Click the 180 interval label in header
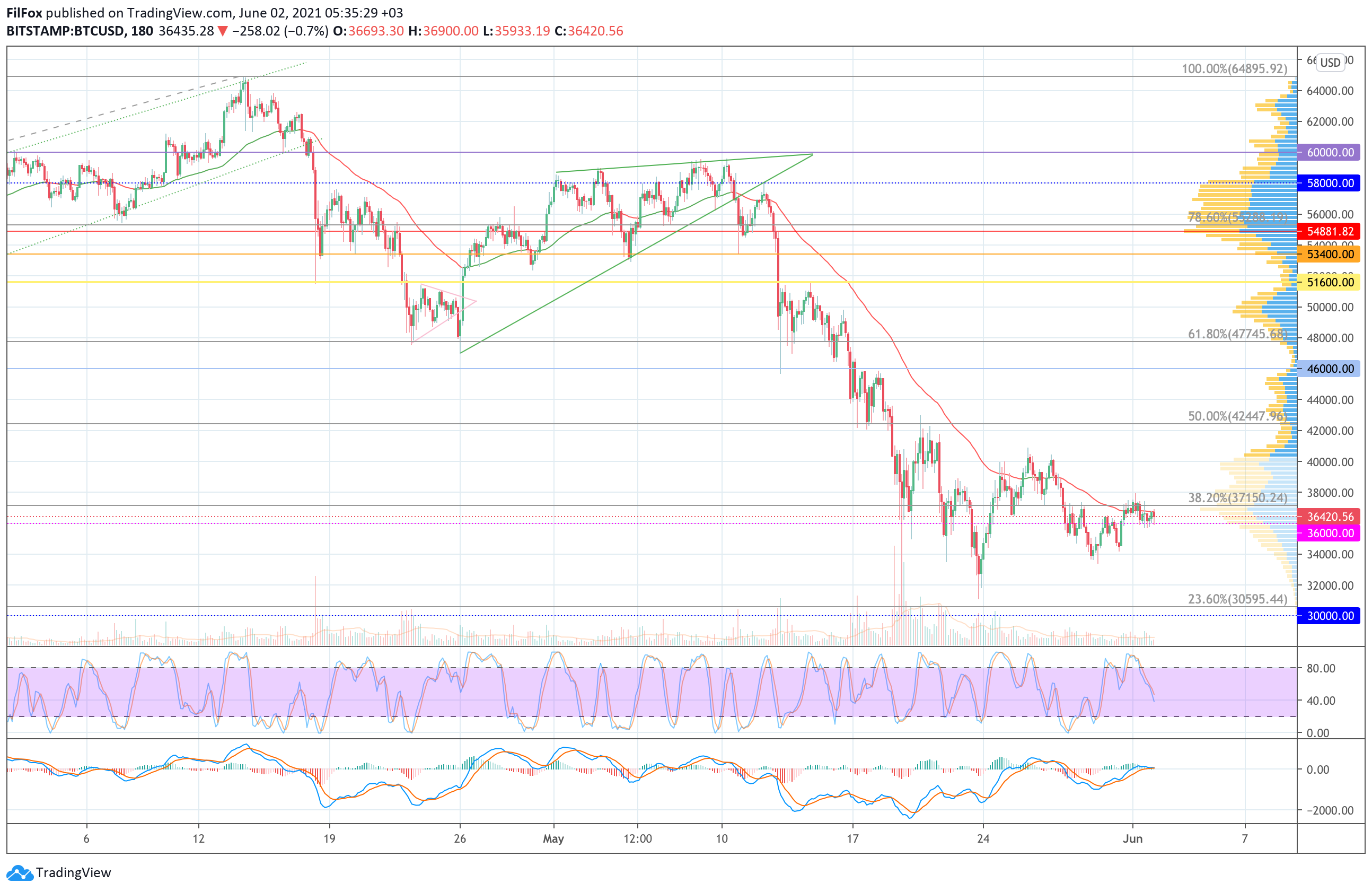The width and height of the screenshot is (1372, 892). (x=142, y=31)
